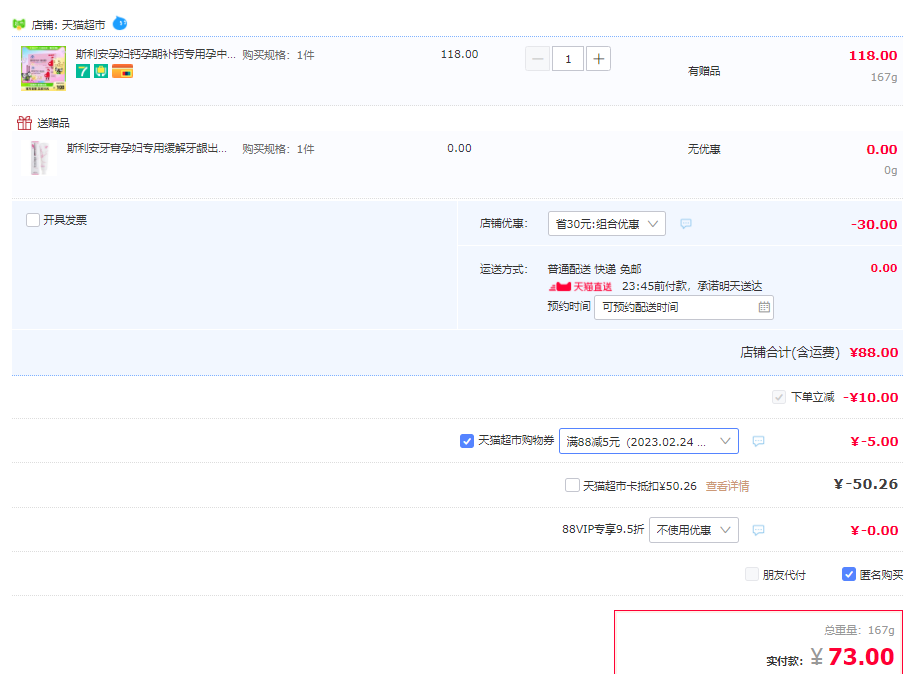Click the orange credit card badge
This screenshot has width=921, height=674.
pos(122,72)
